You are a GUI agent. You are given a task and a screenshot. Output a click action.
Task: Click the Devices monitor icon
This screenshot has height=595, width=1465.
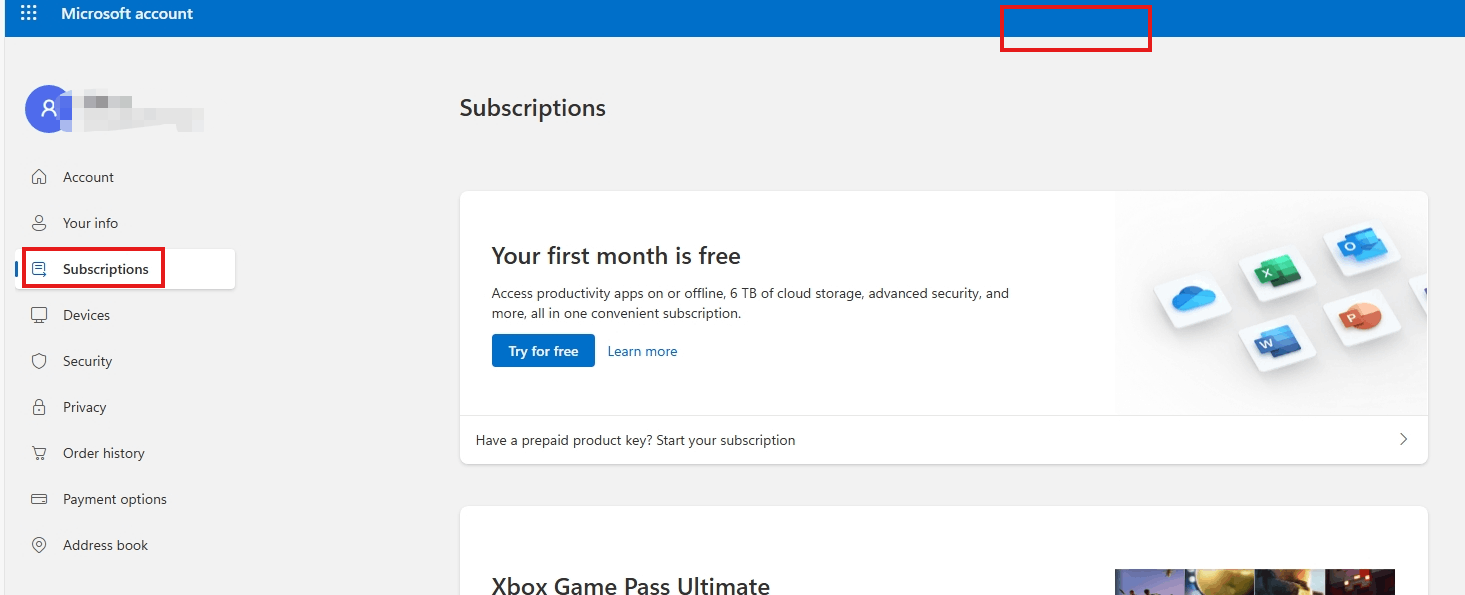click(x=39, y=315)
